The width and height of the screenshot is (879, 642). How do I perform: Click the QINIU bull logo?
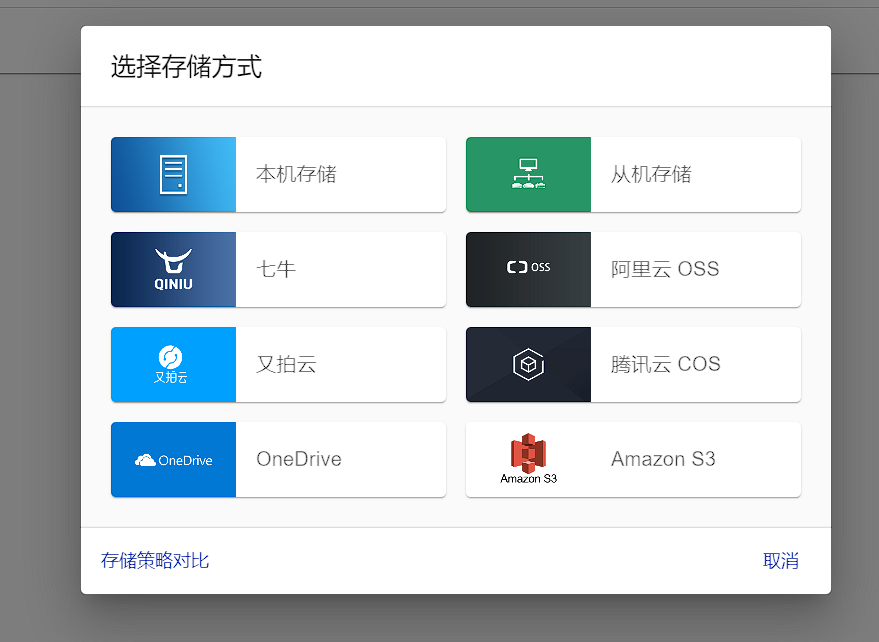[173, 269]
